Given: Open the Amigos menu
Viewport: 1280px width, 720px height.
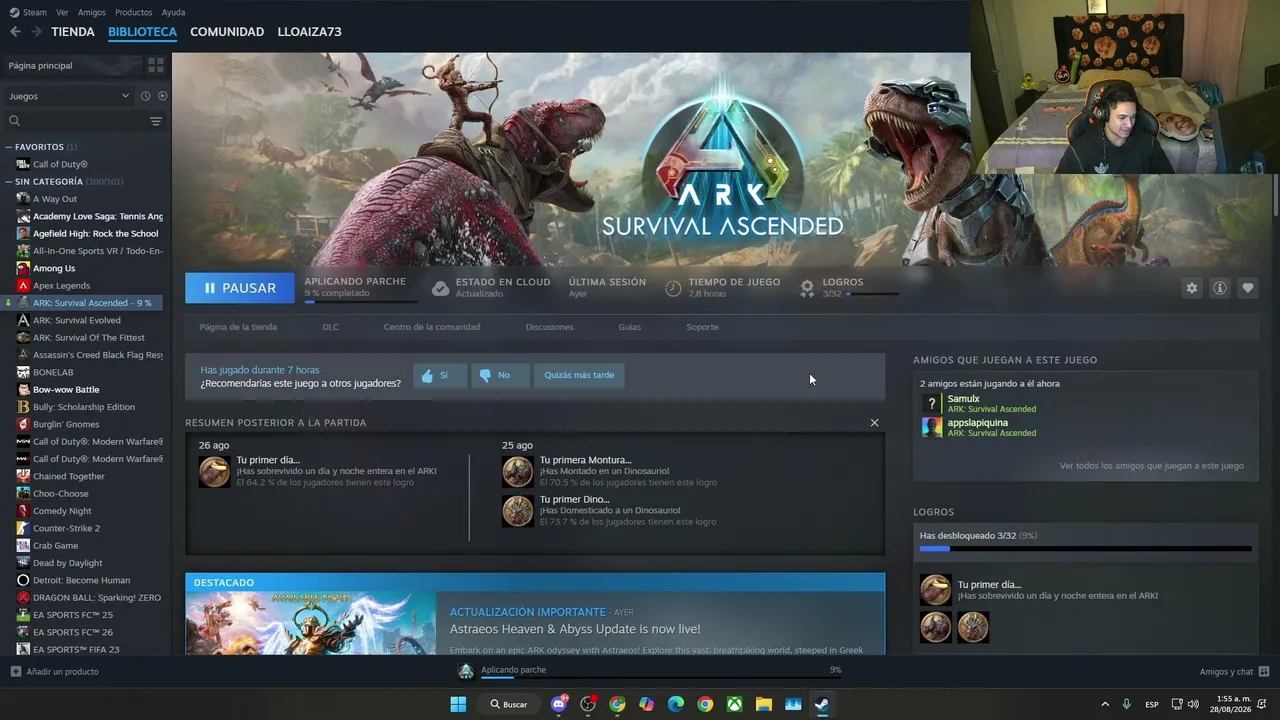Looking at the screenshot, I should [92, 12].
